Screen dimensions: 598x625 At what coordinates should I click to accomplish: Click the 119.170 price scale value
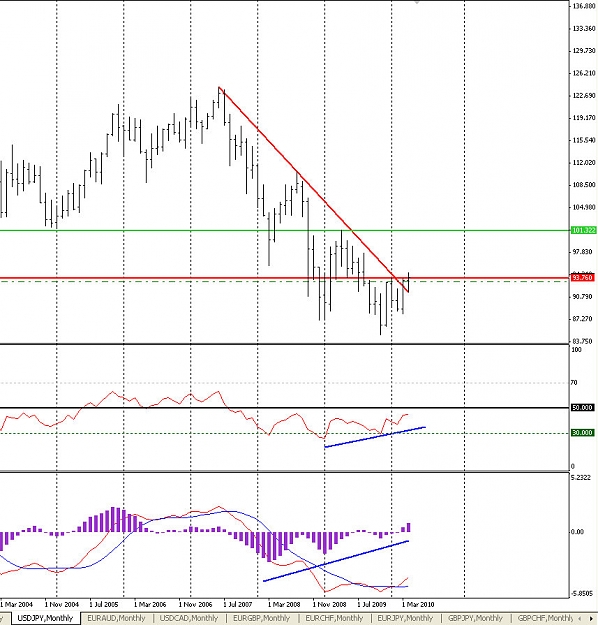coord(584,118)
